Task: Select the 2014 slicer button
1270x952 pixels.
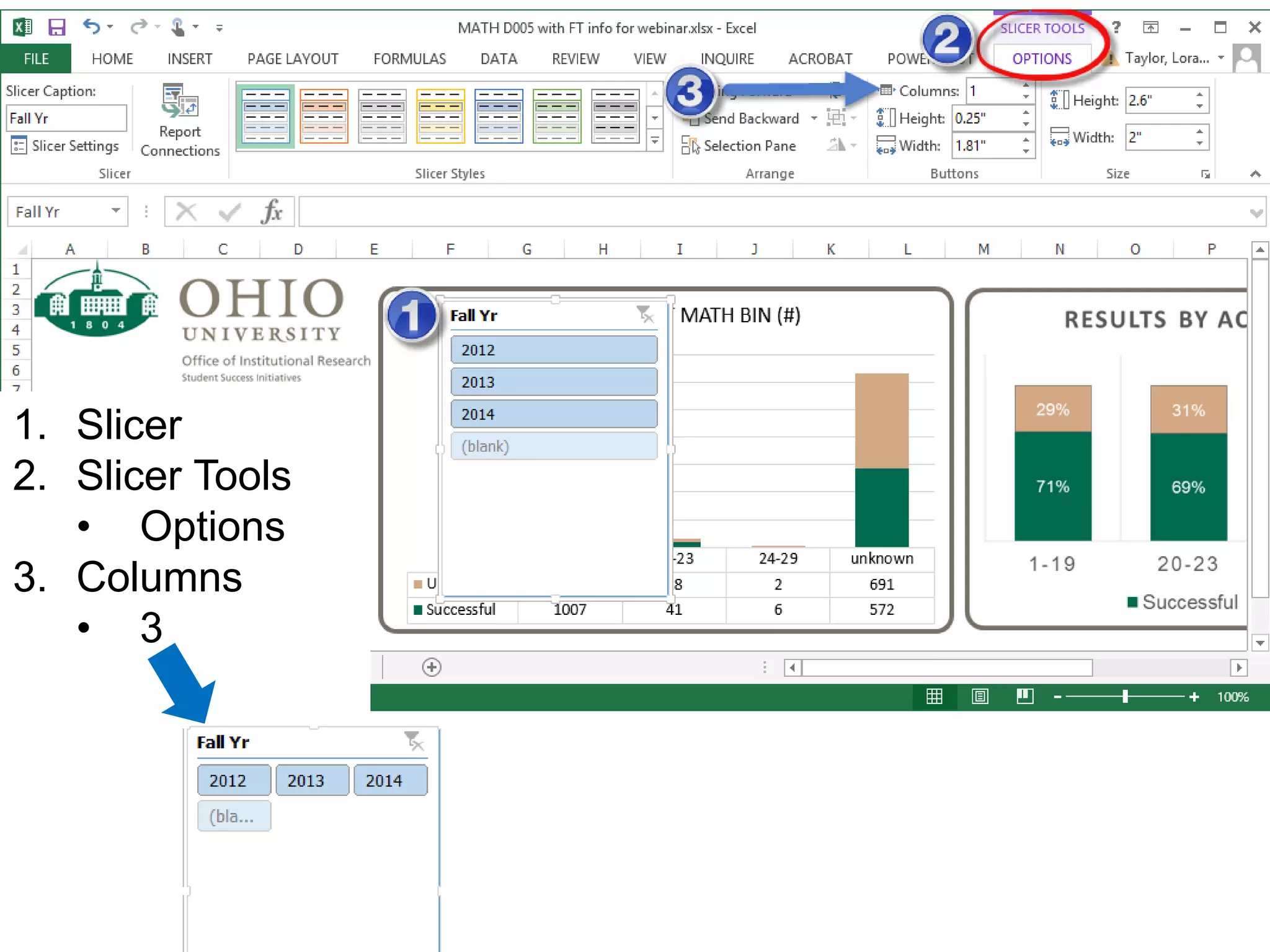Action: click(554, 415)
